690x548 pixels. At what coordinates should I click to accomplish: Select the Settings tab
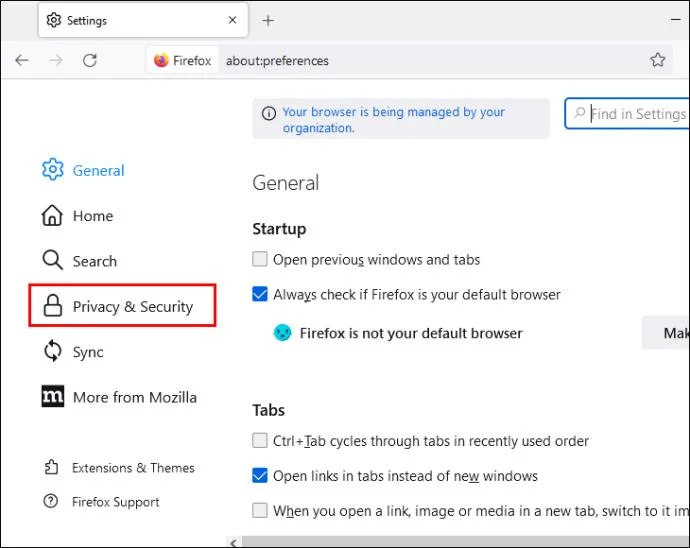pos(143,20)
